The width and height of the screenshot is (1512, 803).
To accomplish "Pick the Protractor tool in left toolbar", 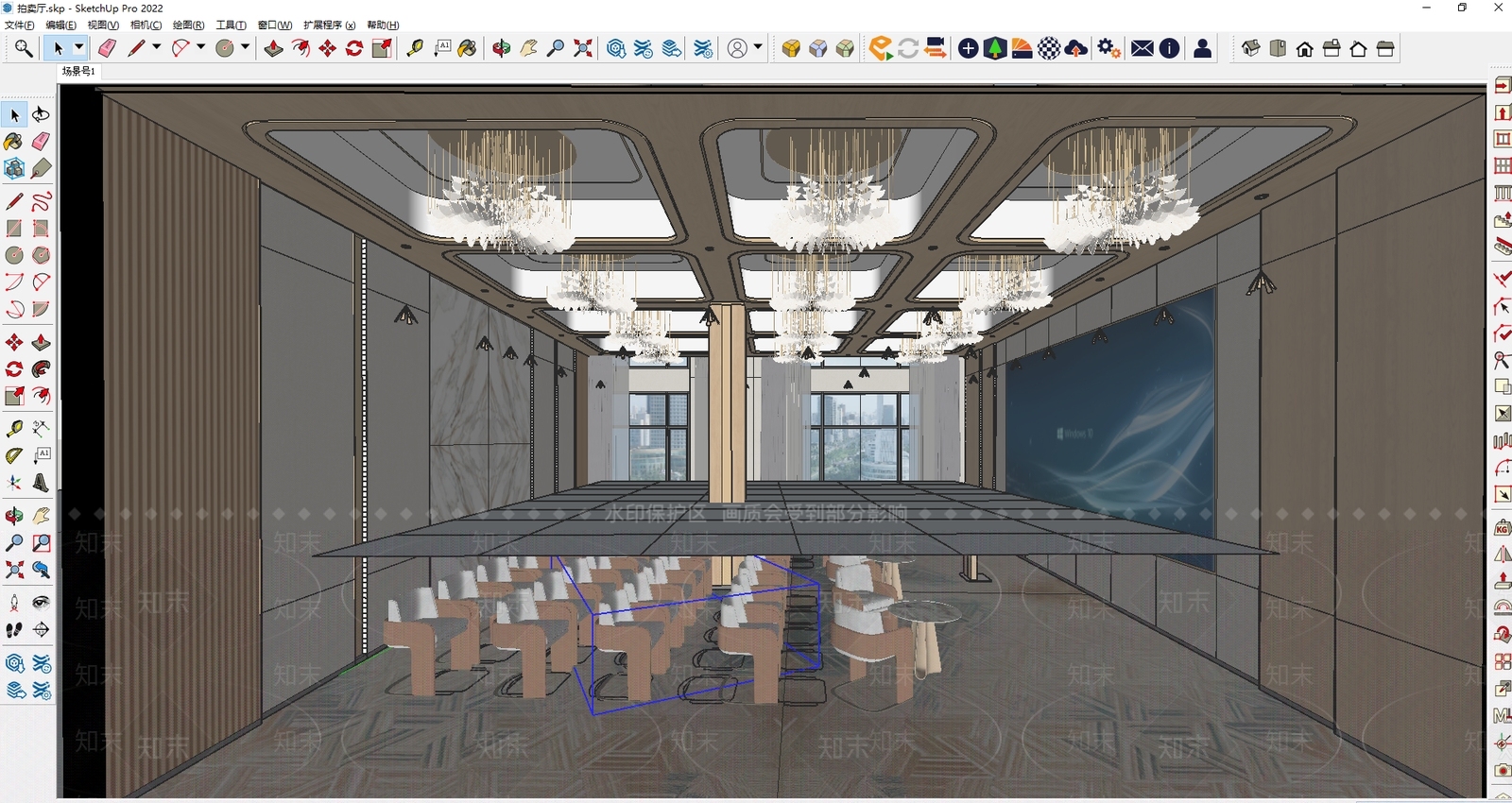I will 13,455.
